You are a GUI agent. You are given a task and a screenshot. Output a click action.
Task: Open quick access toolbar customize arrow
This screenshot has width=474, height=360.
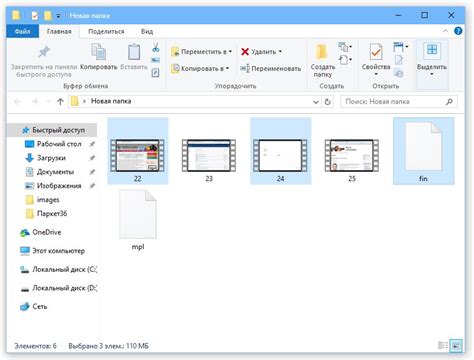[58, 16]
